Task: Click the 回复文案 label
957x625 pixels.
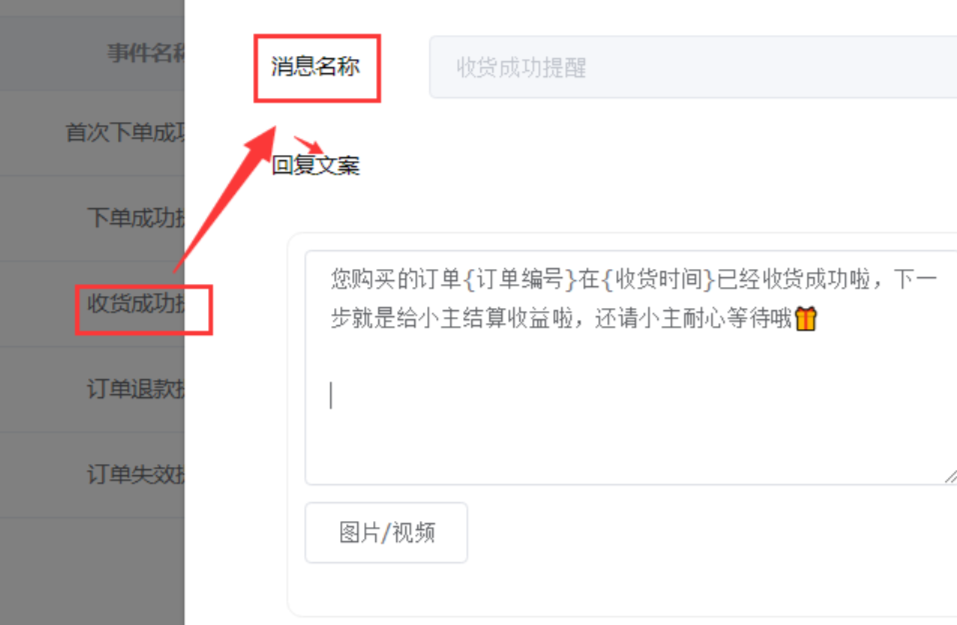Action: pyautogui.click(x=316, y=165)
